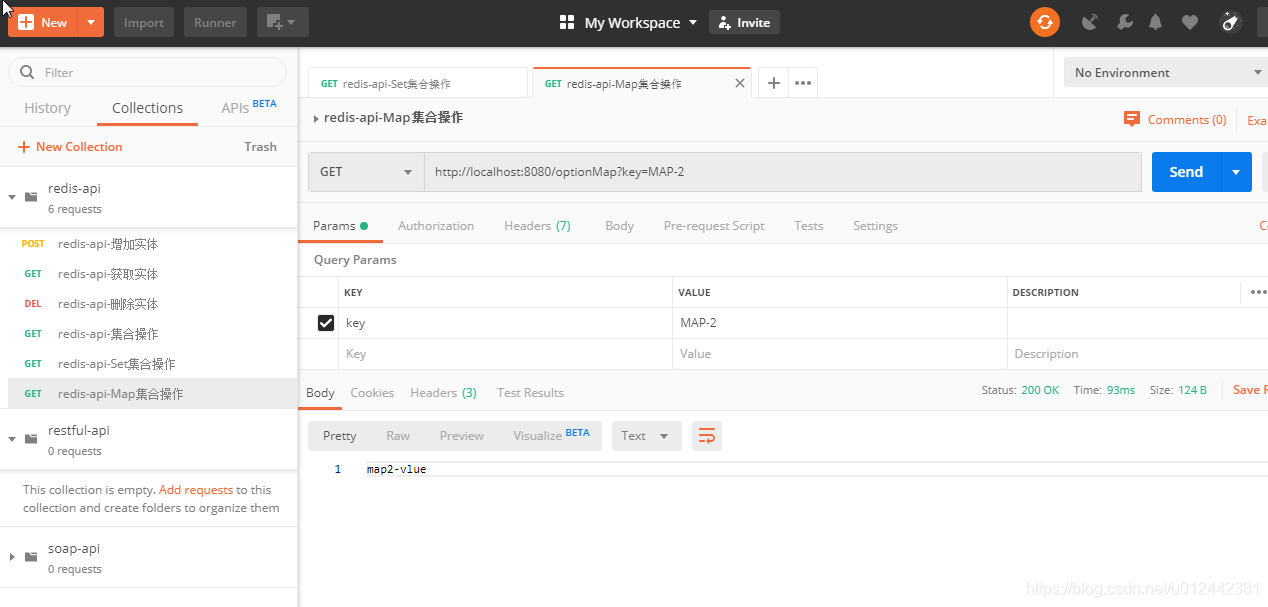Screen dimensions: 1268x607
Task: Collapse the redis-api collection
Action: coord(12,197)
